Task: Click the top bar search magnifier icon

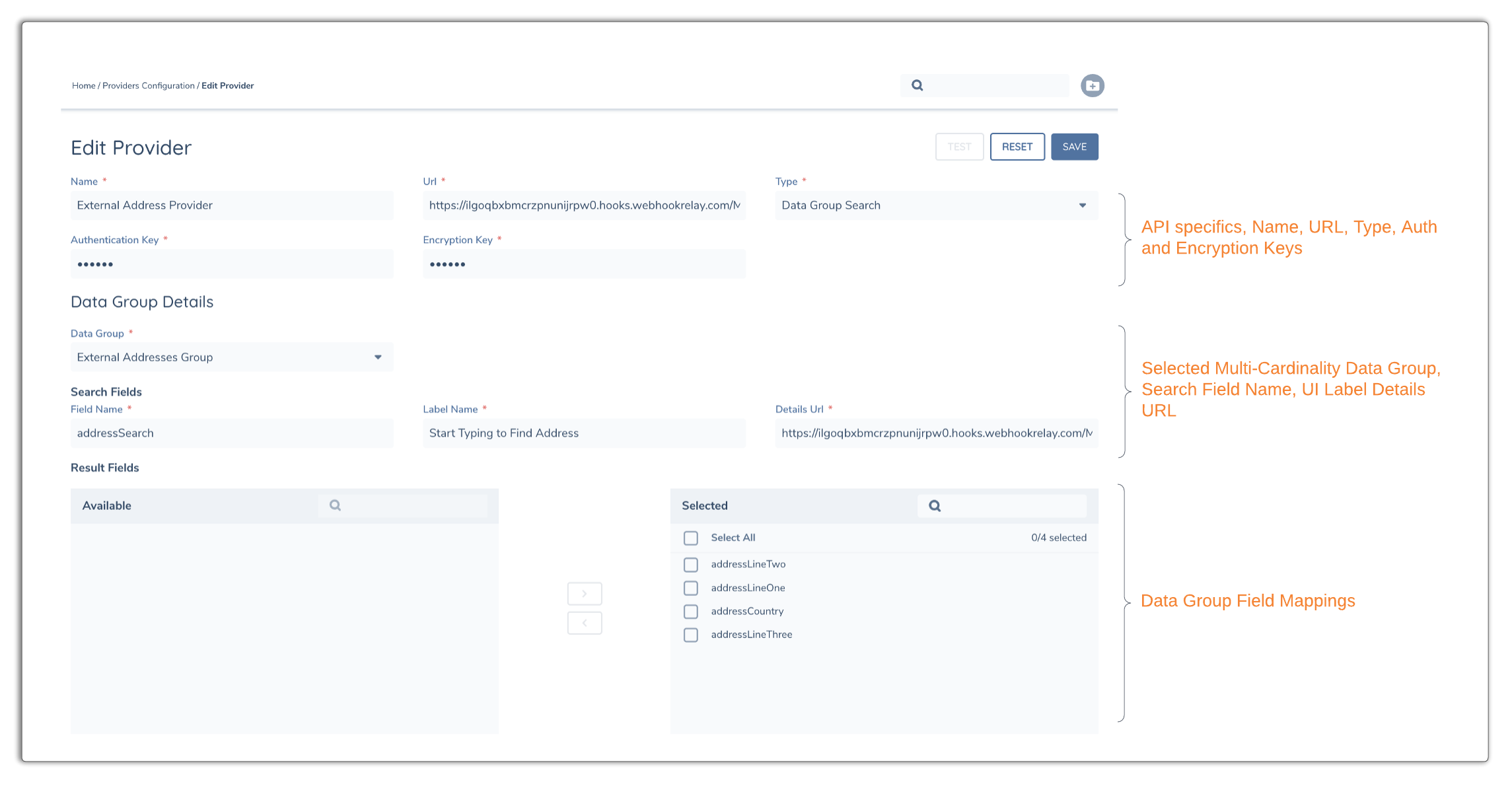Action: 917,85
